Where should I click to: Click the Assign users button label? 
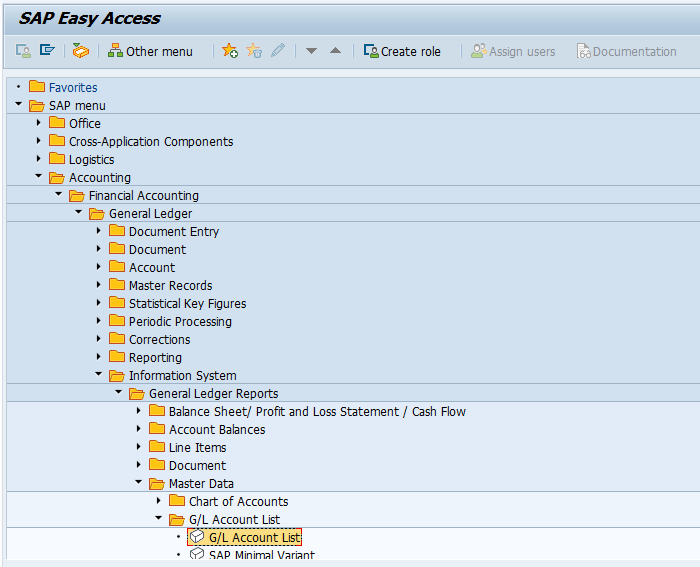[522, 52]
